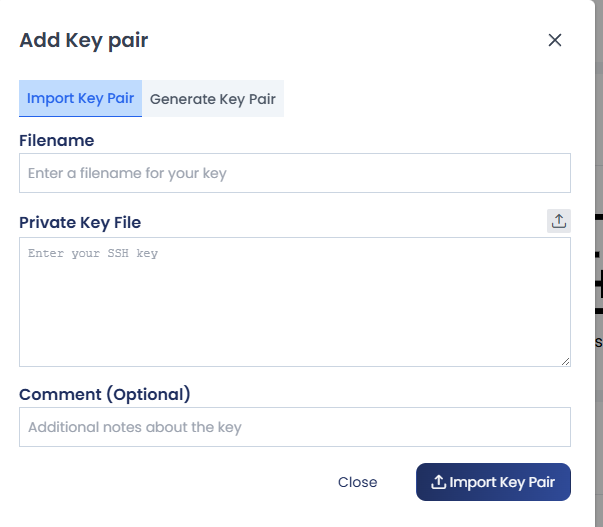Click the upload arrow inside Import button
This screenshot has height=527, width=603.
click(x=438, y=482)
